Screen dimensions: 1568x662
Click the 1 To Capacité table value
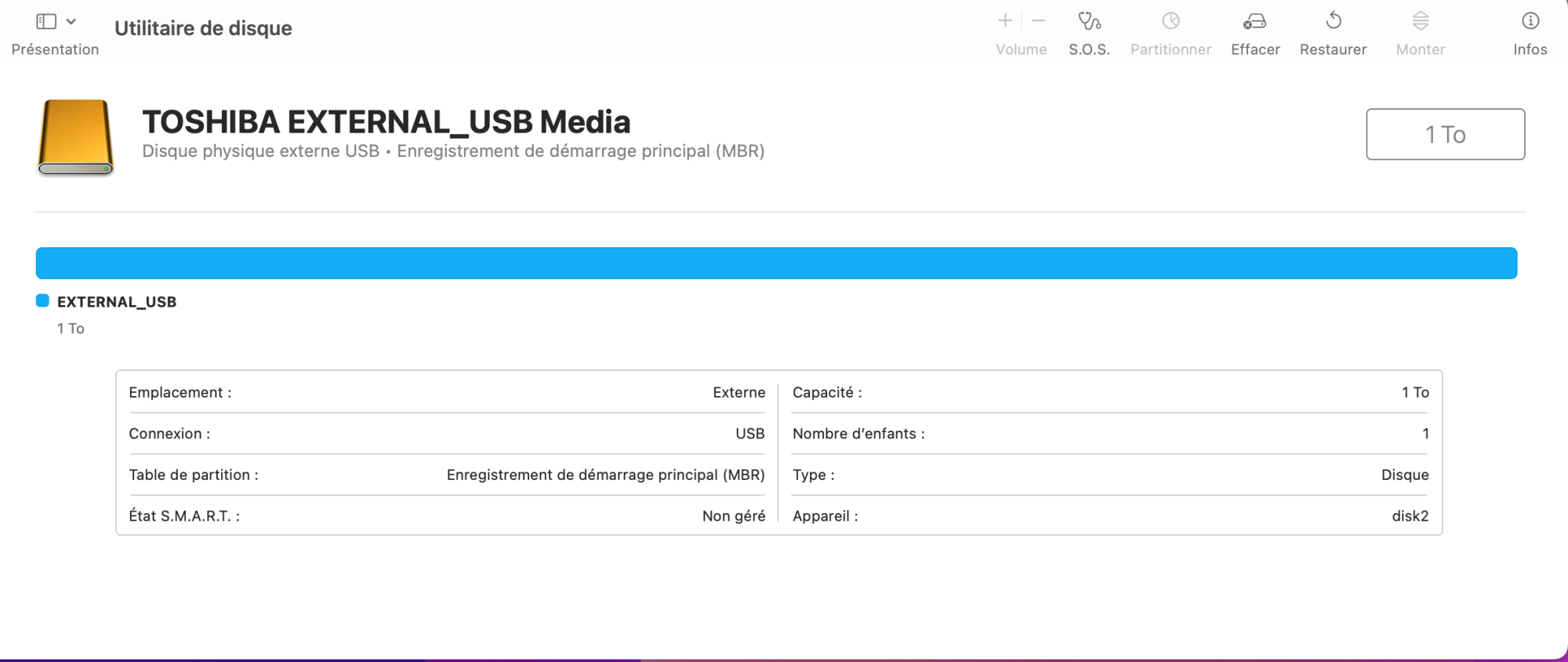click(1415, 392)
